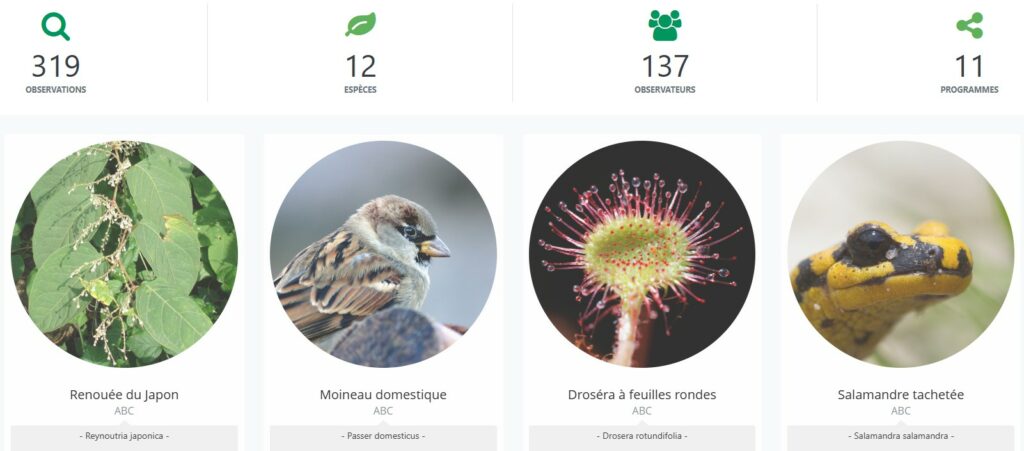1024x451 pixels.
Task: Click the share programmes icon
Action: click(x=969, y=25)
